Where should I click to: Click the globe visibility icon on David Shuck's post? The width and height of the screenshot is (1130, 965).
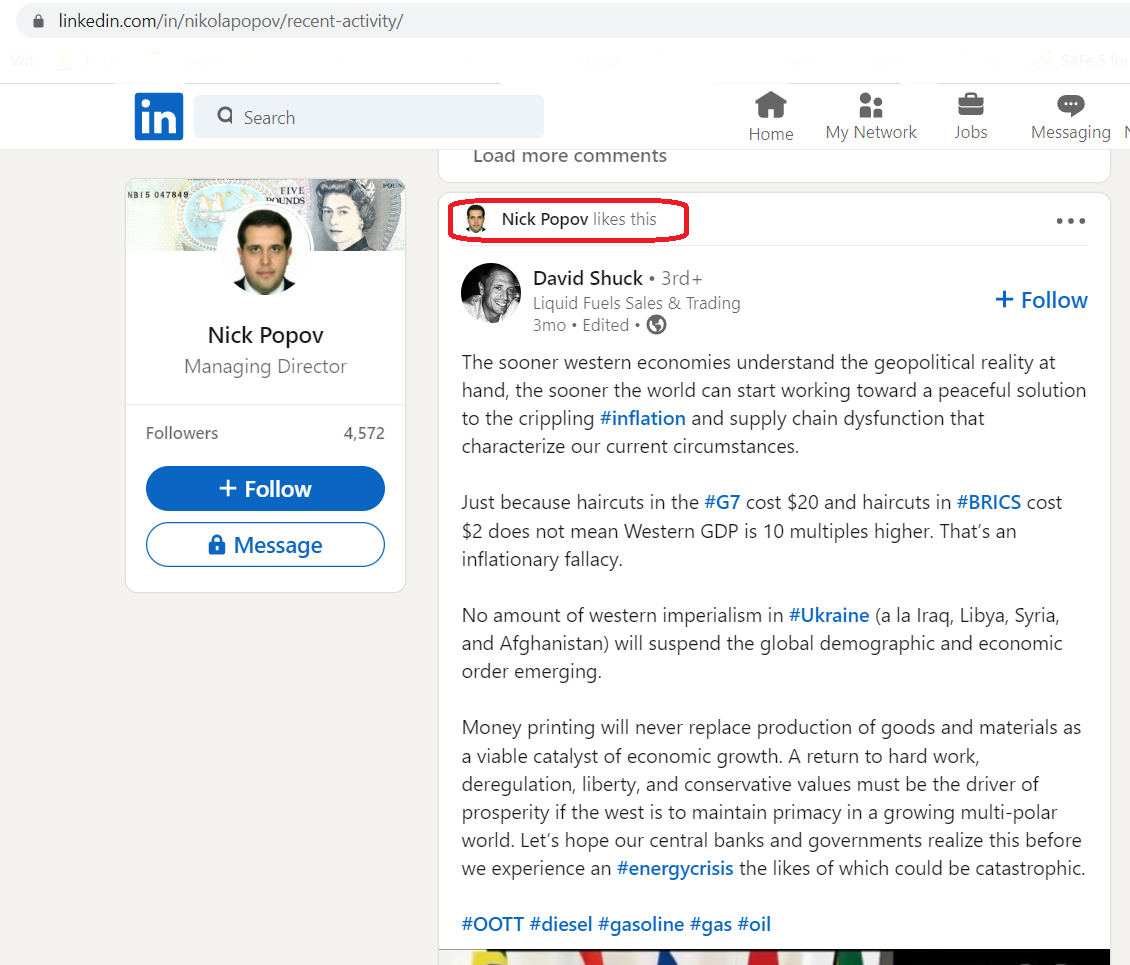[x=656, y=325]
